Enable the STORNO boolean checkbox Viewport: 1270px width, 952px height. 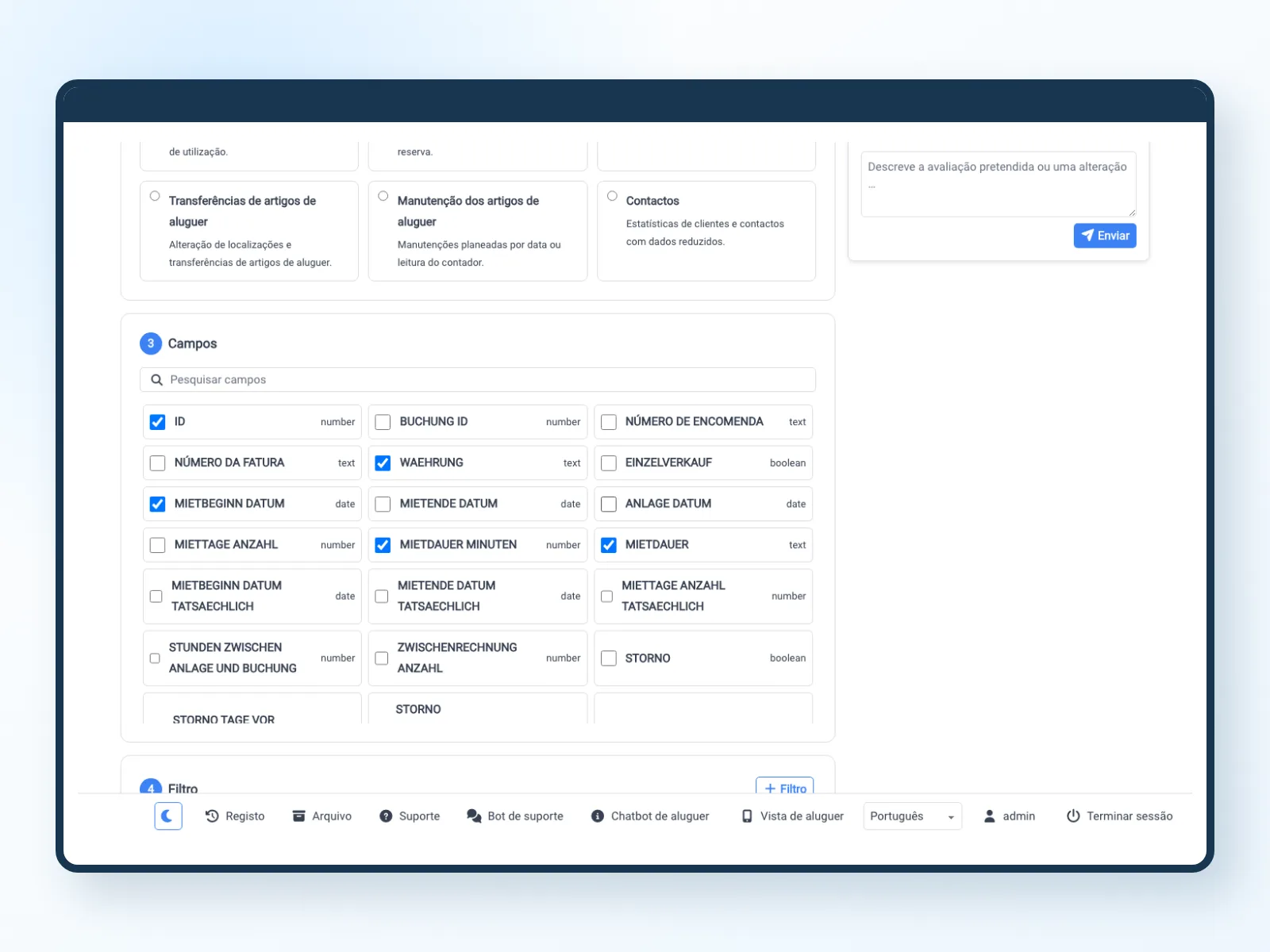[609, 658]
